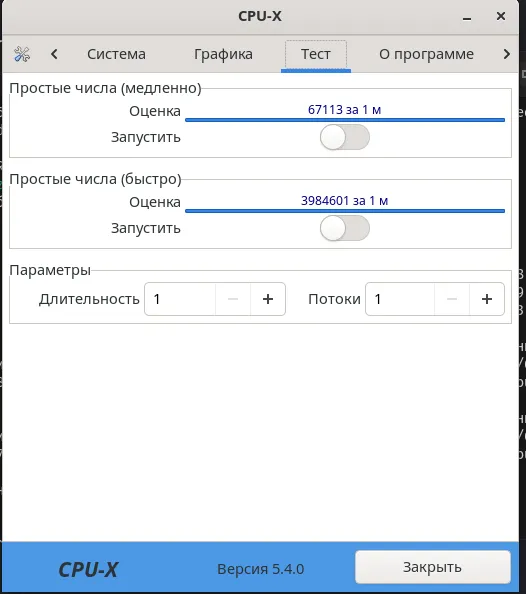Decrease Длительность with minus button
Viewport: 526px width, 594px height.
coord(233,299)
